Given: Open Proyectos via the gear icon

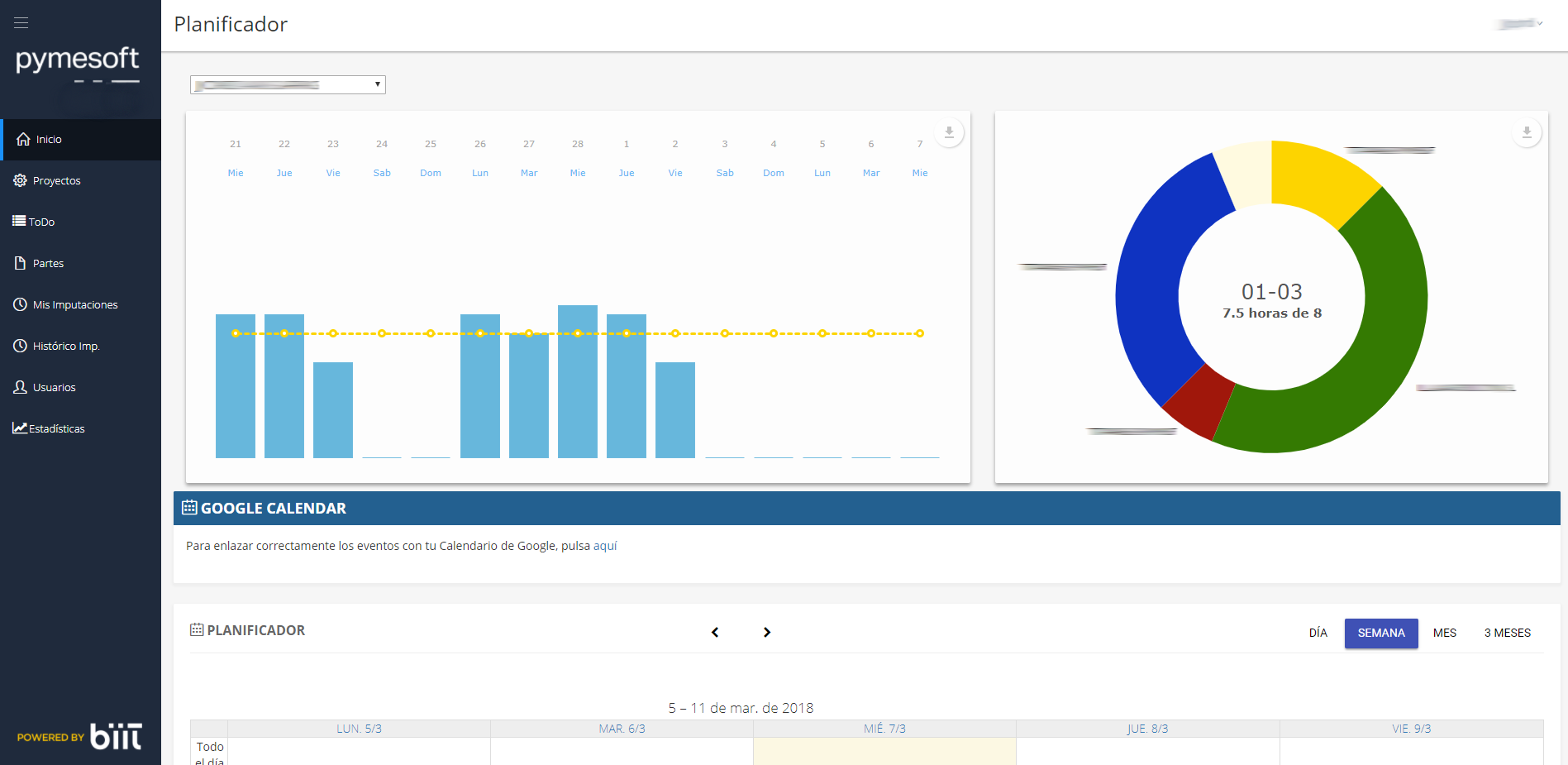Looking at the screenshot, I should 20,180.
